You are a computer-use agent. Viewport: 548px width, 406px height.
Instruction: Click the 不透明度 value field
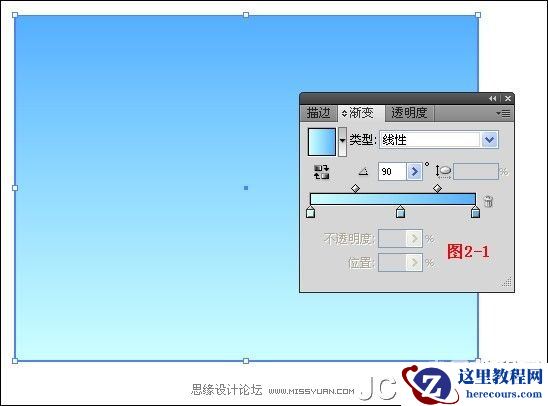point(392,239)
